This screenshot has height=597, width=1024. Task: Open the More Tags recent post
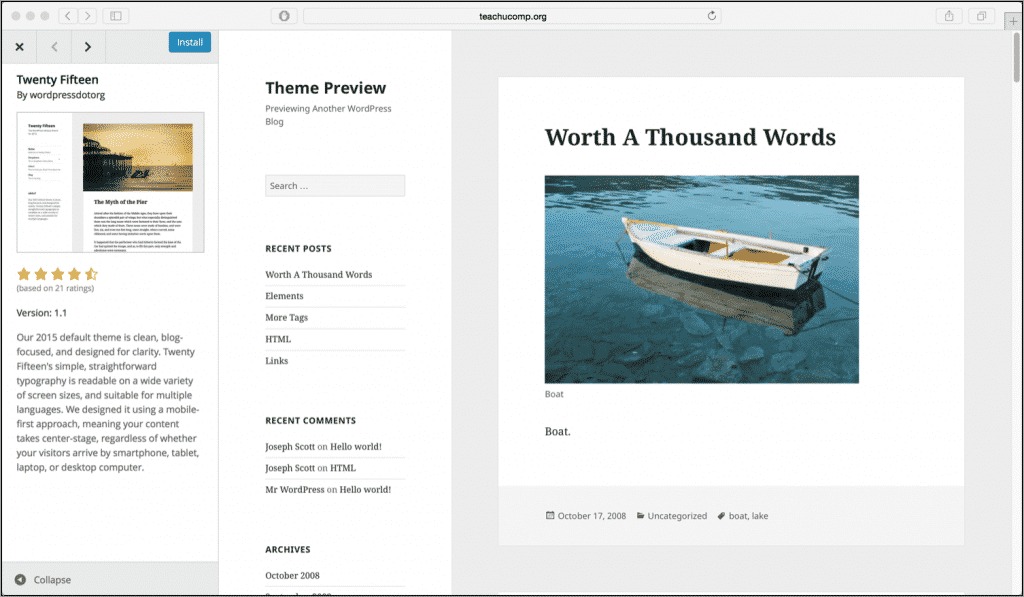tap(287, 317)
